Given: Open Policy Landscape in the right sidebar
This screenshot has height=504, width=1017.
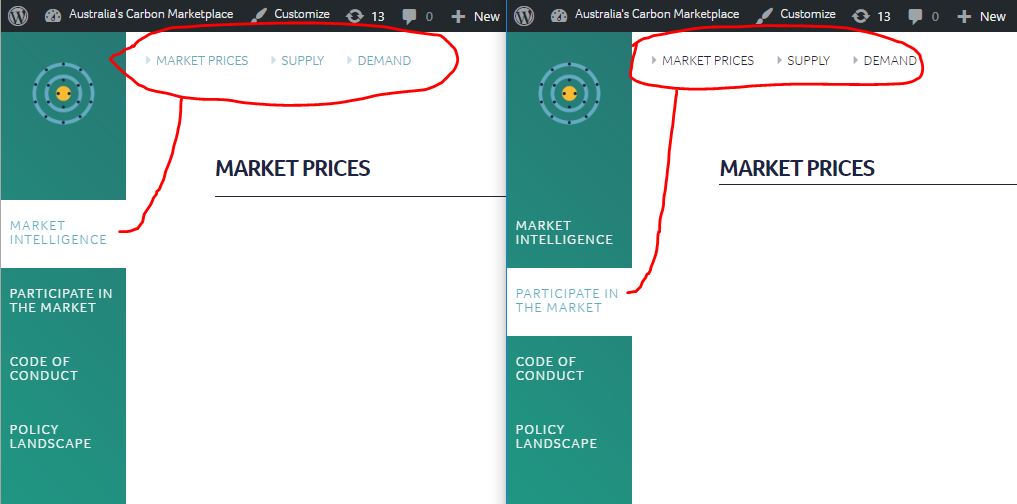Looking at the screenshot, I should point(556,437).
